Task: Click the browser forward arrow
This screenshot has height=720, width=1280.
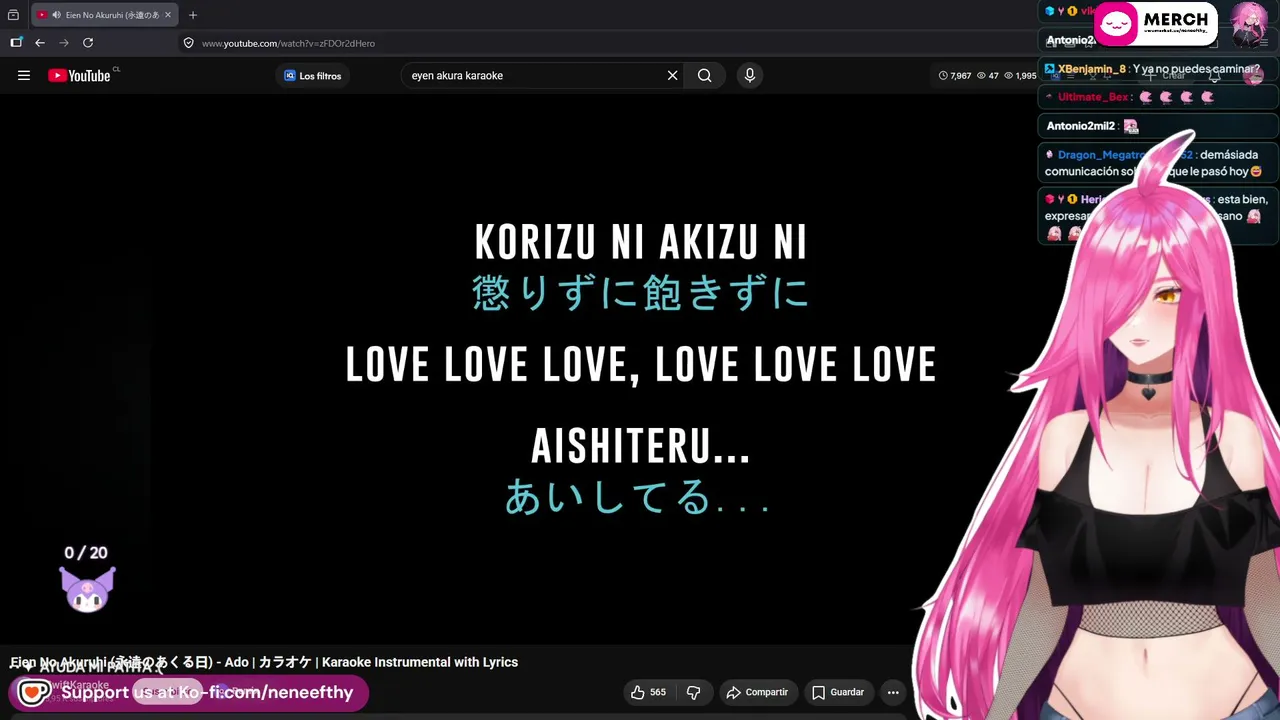Action: [64, 43]
